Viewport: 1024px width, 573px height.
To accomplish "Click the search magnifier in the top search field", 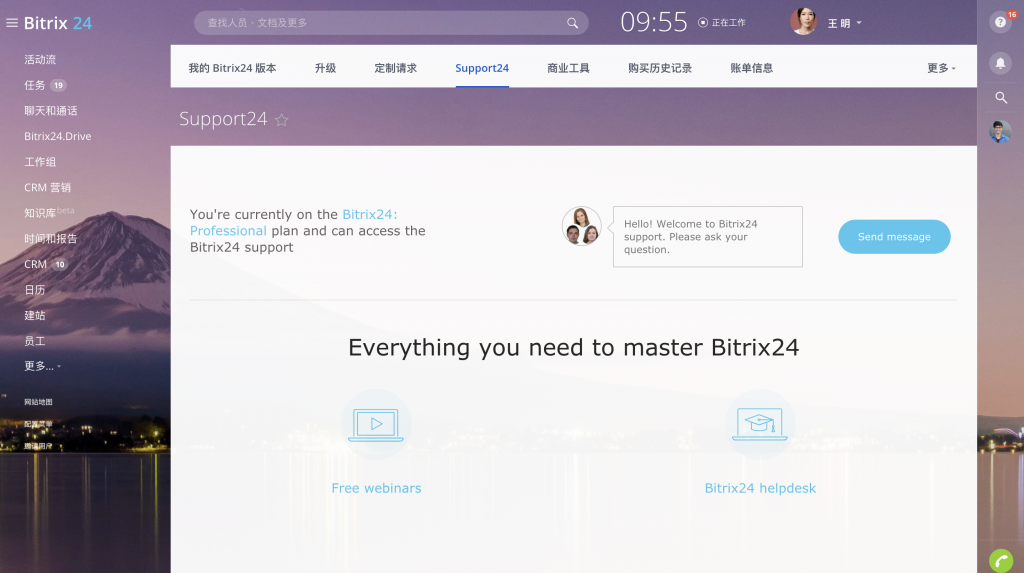I will tap(572, 23).
